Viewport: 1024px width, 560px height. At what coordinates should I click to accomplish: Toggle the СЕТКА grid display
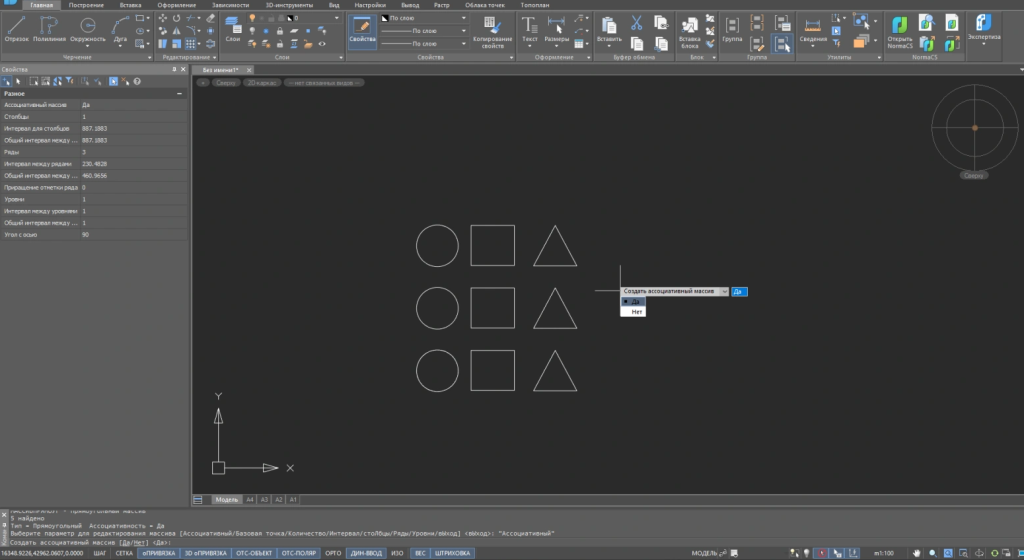coord(124,552)
